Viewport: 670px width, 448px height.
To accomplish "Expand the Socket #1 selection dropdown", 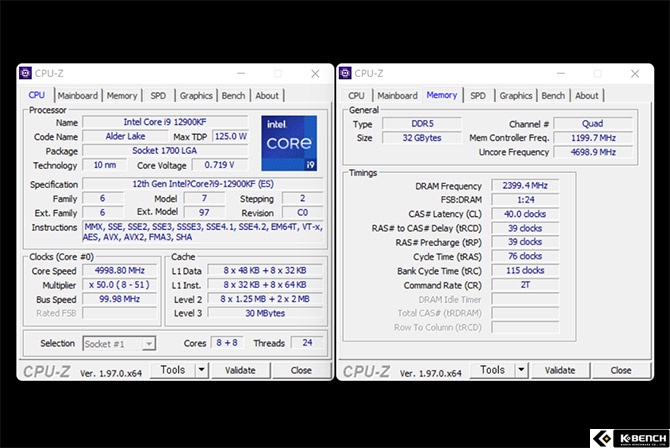I will (148, 344).
